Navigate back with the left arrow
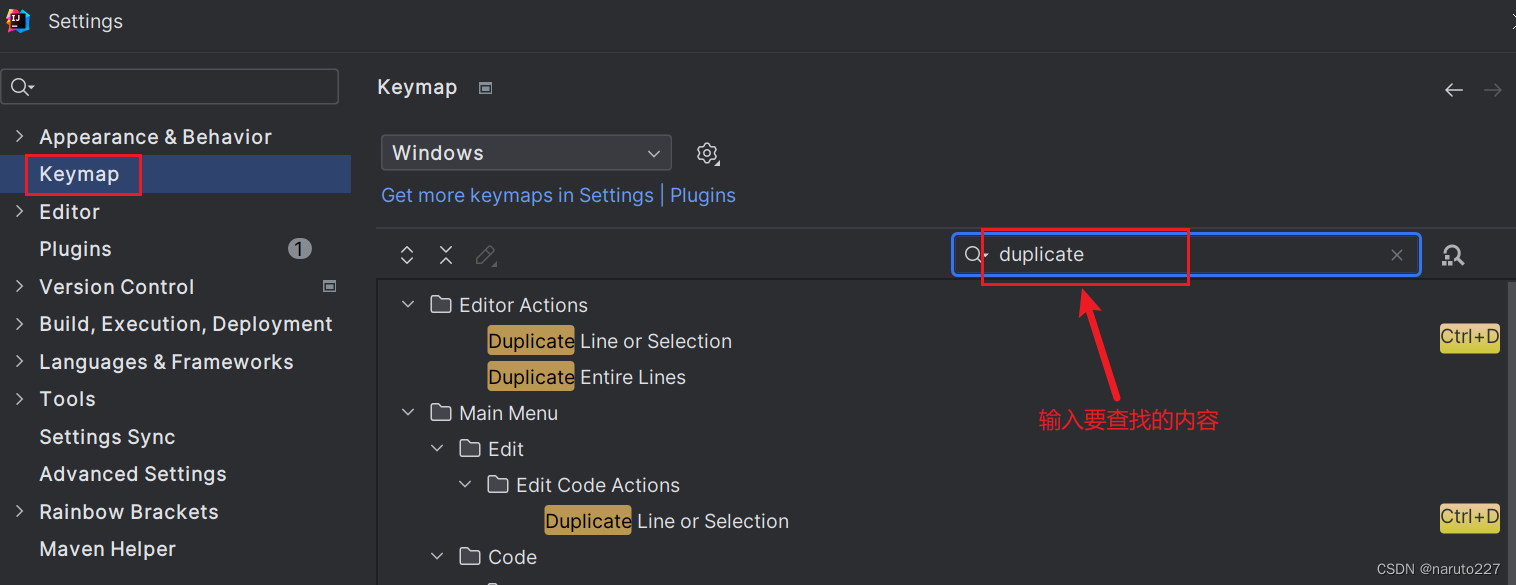Screen dimensions: 1516x585 (1454, 90)
